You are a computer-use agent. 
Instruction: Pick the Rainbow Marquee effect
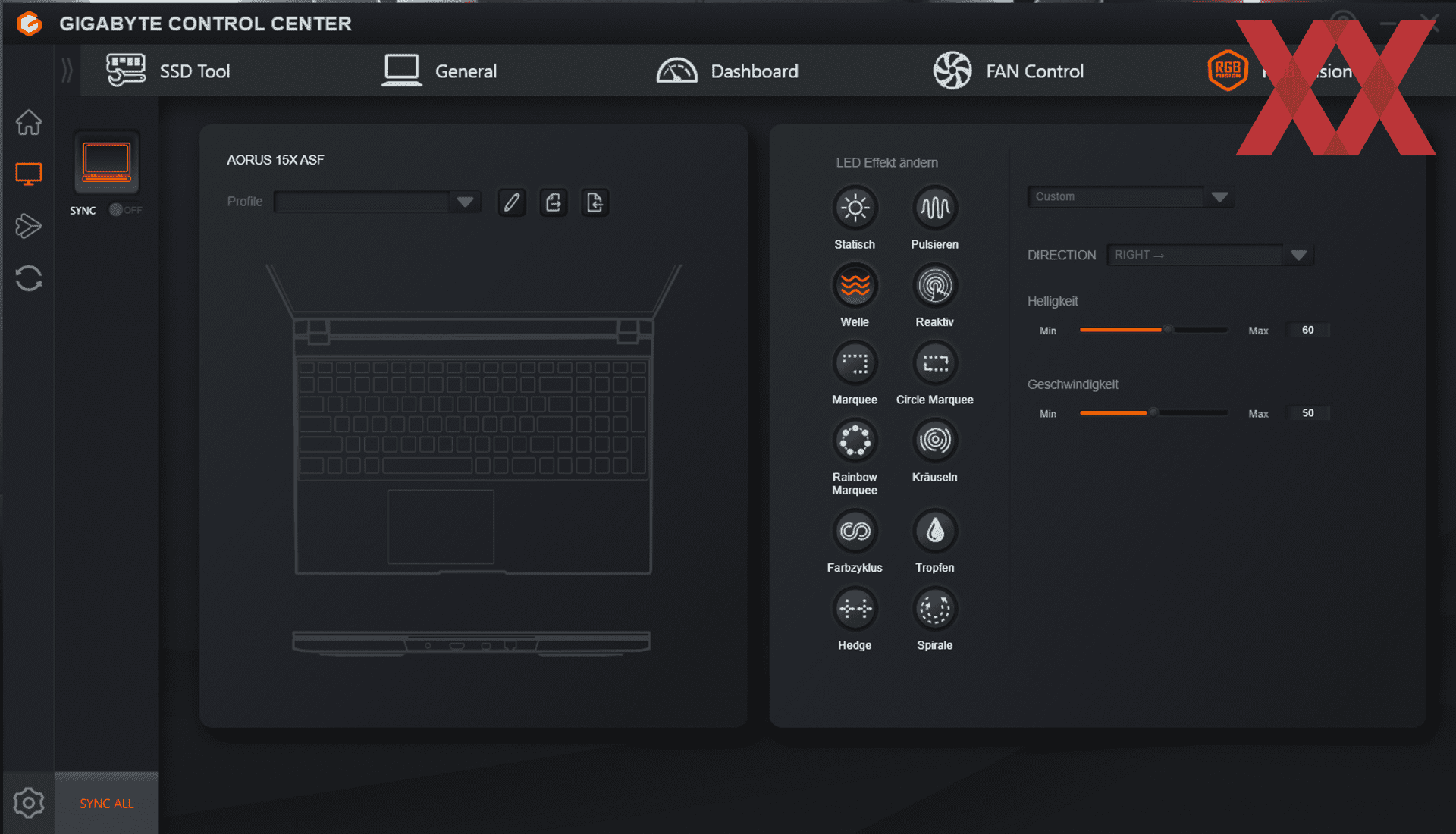tap(855, 441)
